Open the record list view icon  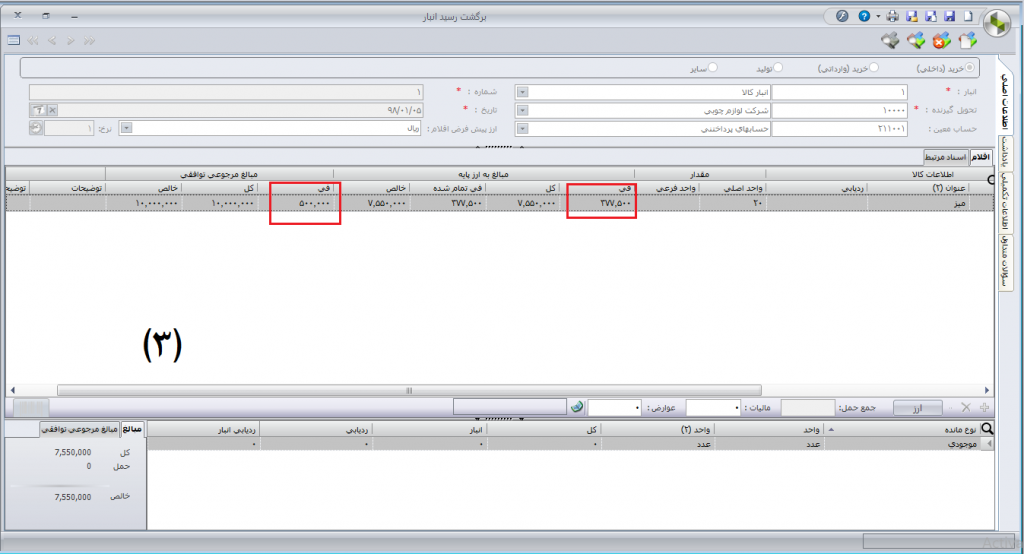pos(13,41)
